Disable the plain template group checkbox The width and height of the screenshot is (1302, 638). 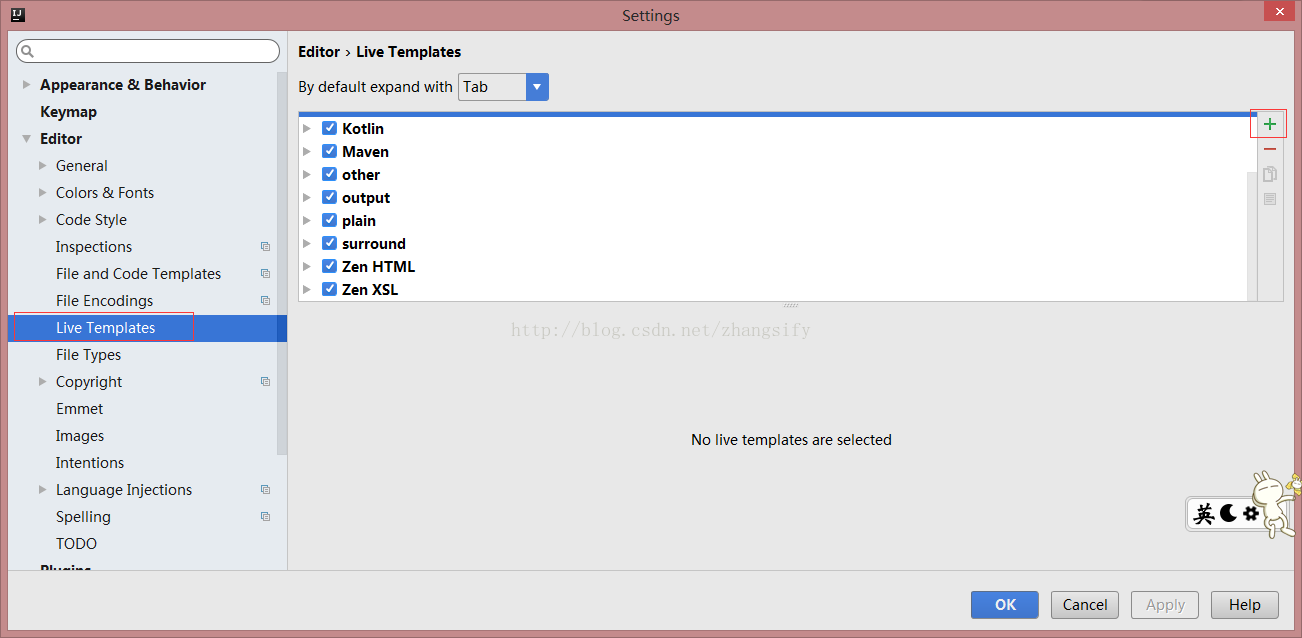point(329,220)
